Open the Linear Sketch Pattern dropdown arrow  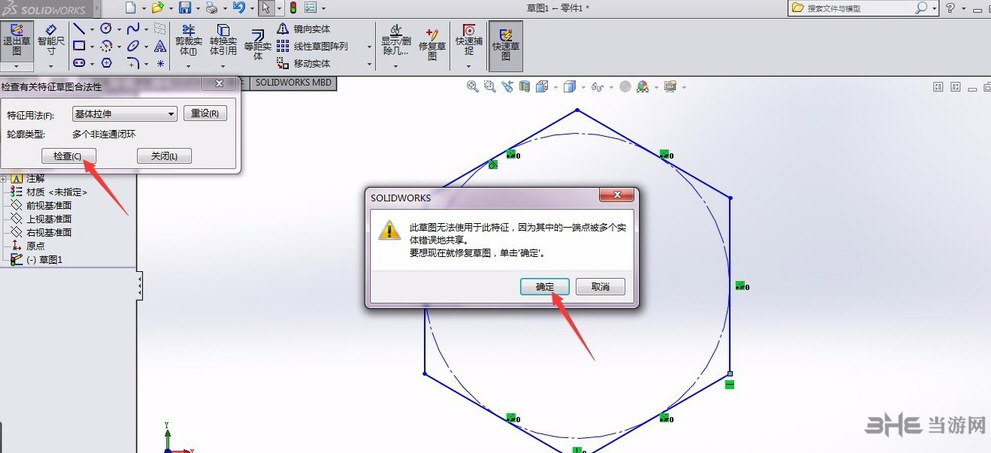tap(370, 46)
